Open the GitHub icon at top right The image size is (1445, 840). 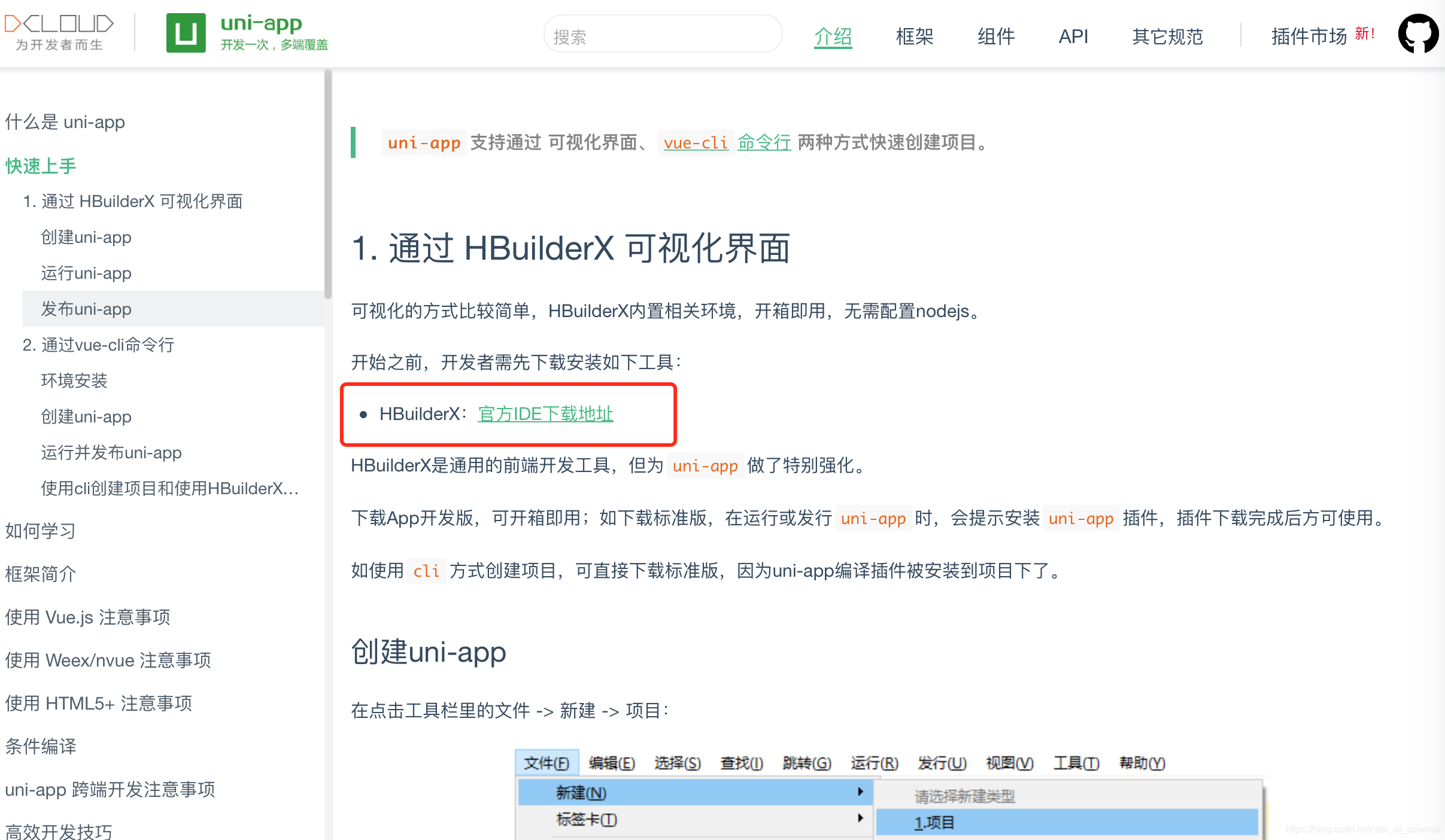point(1419,34)
